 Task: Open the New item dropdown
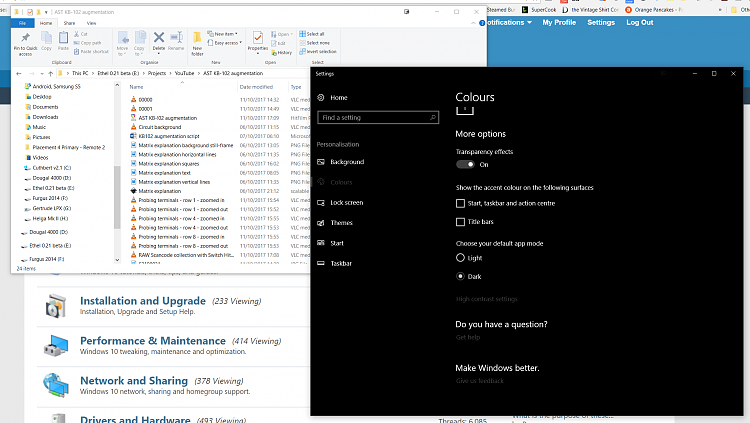223,34
